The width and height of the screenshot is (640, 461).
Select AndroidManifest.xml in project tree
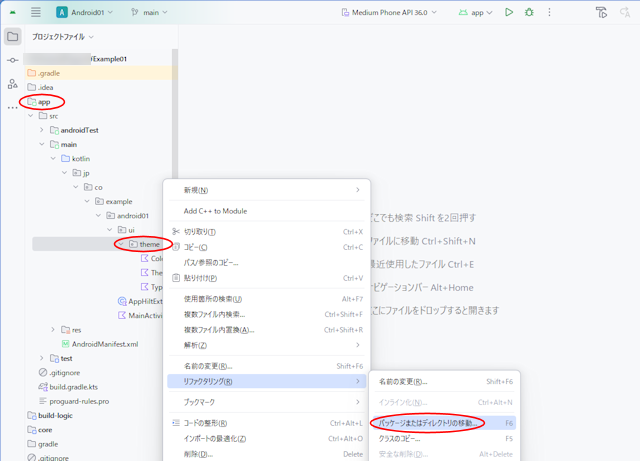coord(104,344)
